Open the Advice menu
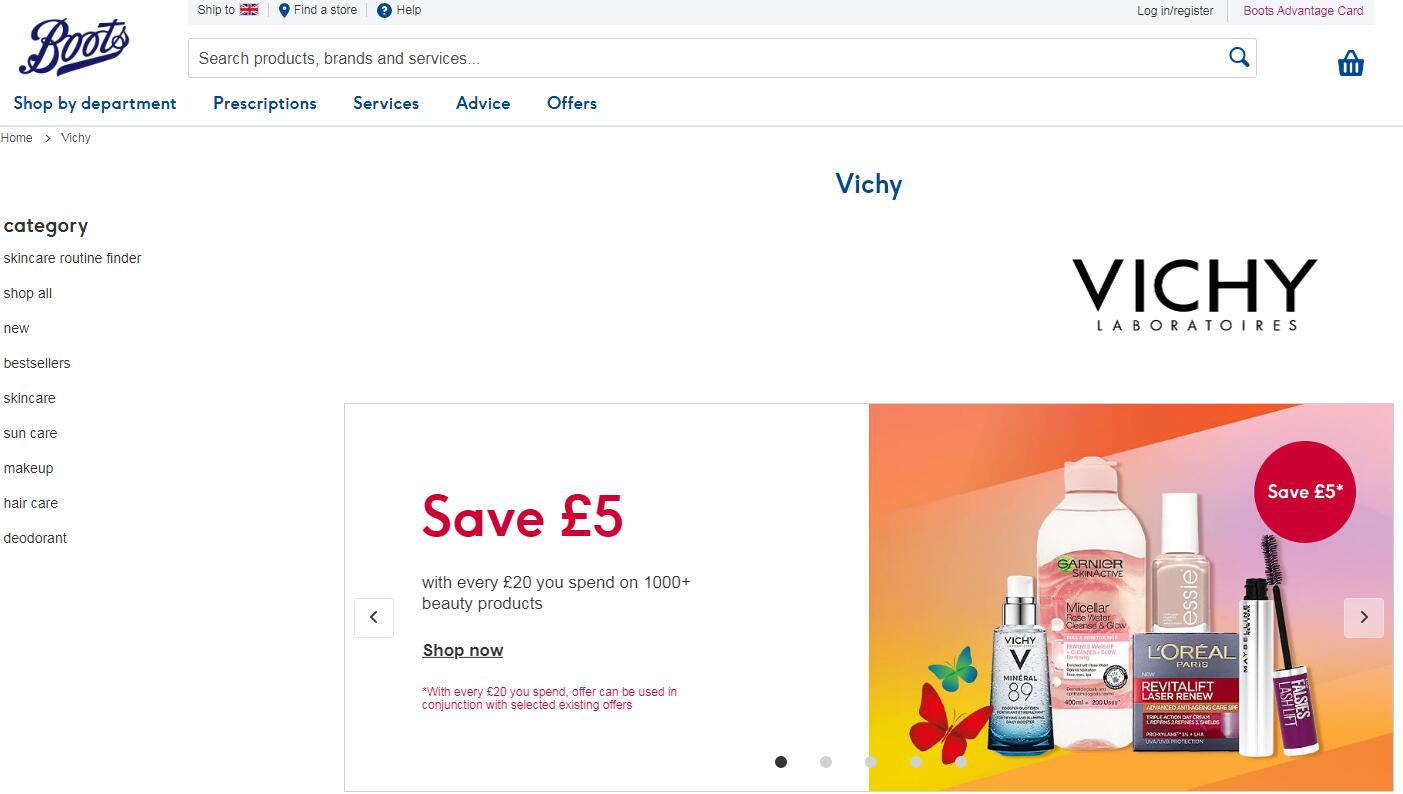This screenshot has height=794, width=1403. (483, 103)
